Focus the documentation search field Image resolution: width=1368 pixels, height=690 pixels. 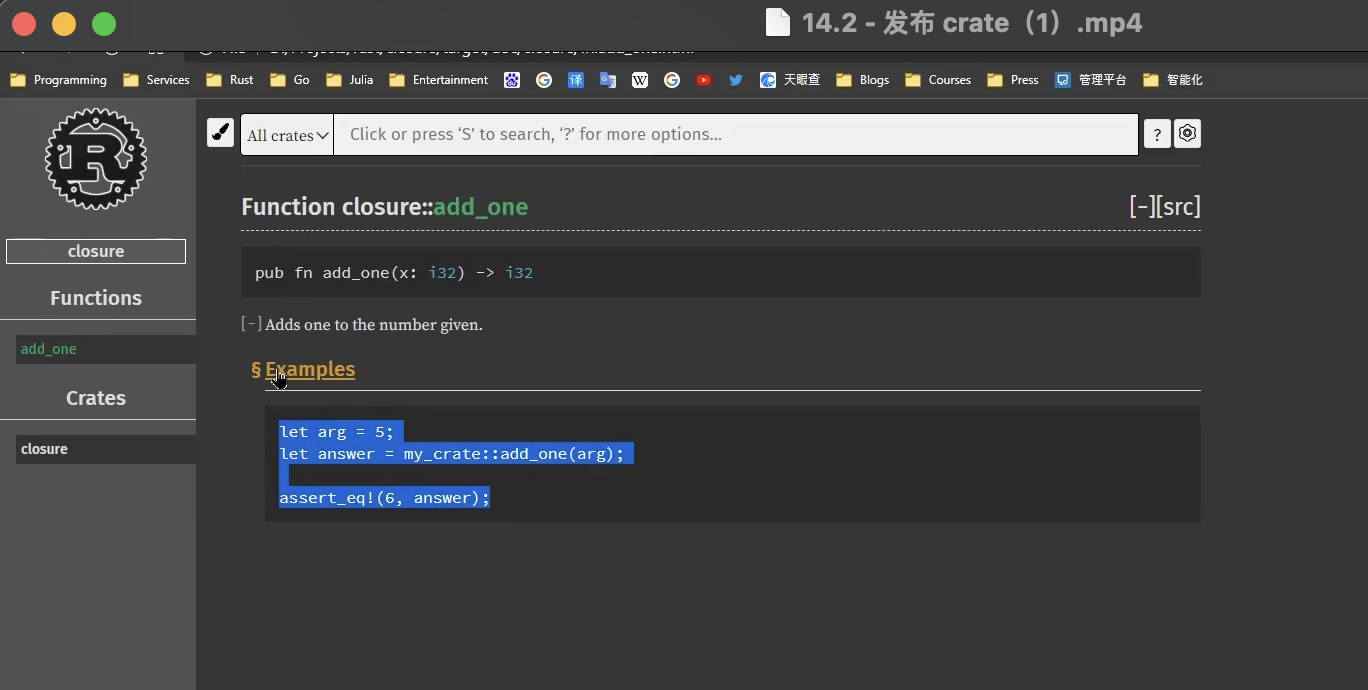(x=735, y=135)
